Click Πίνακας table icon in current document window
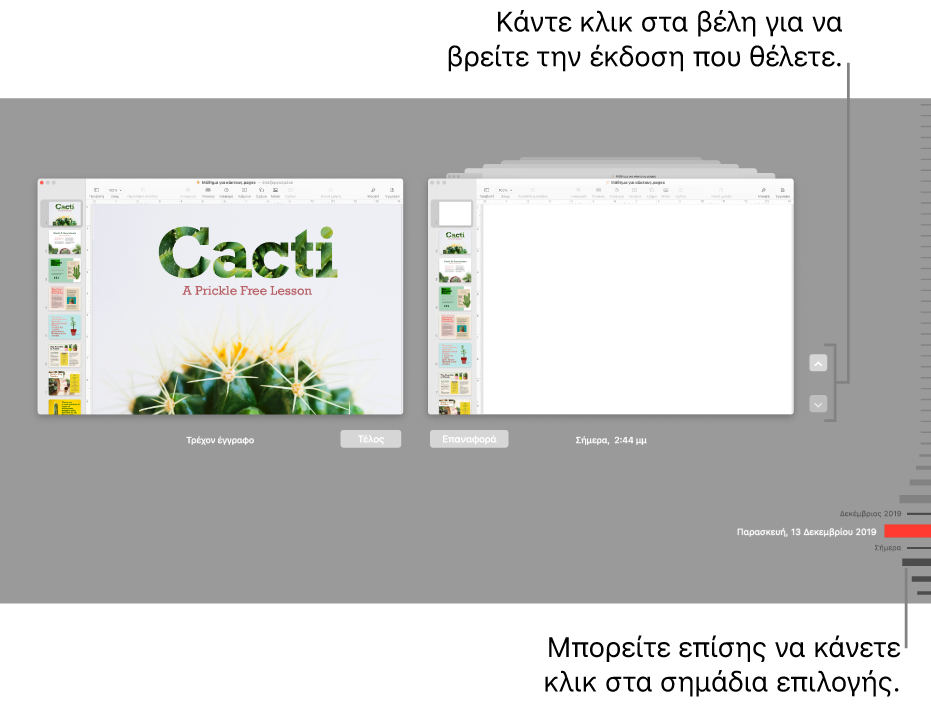Viewport: 931px width, 708px height. (208, 190)
